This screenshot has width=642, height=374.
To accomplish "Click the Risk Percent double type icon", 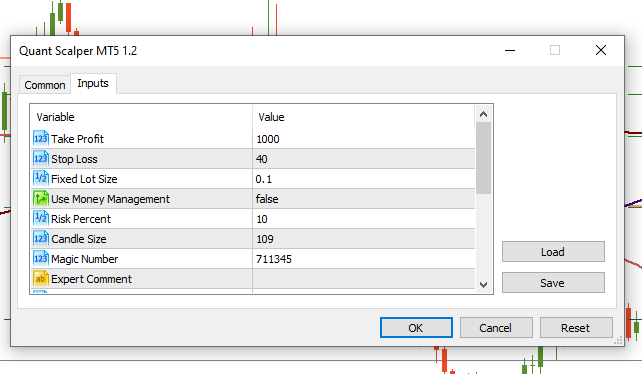I will tap(41, 219).
